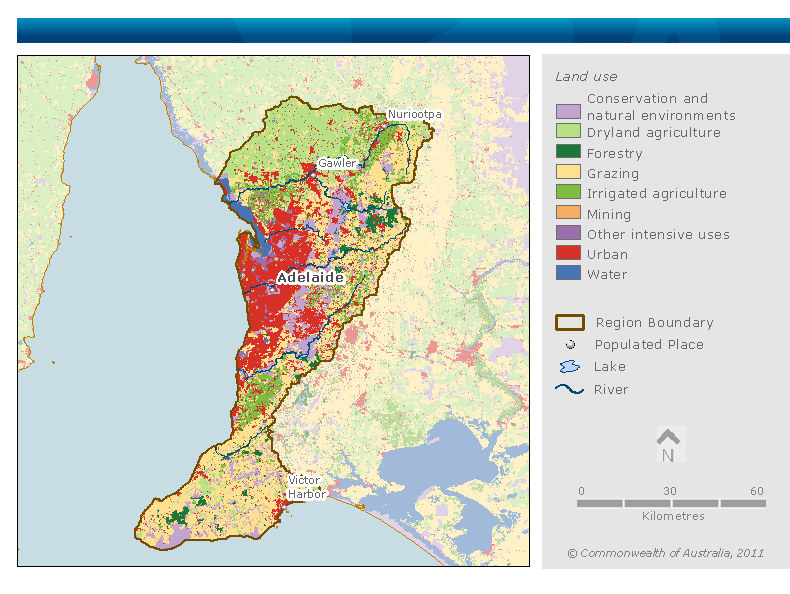
Task: Click the 'Water' legend text
Action: [x=607, y=275]
